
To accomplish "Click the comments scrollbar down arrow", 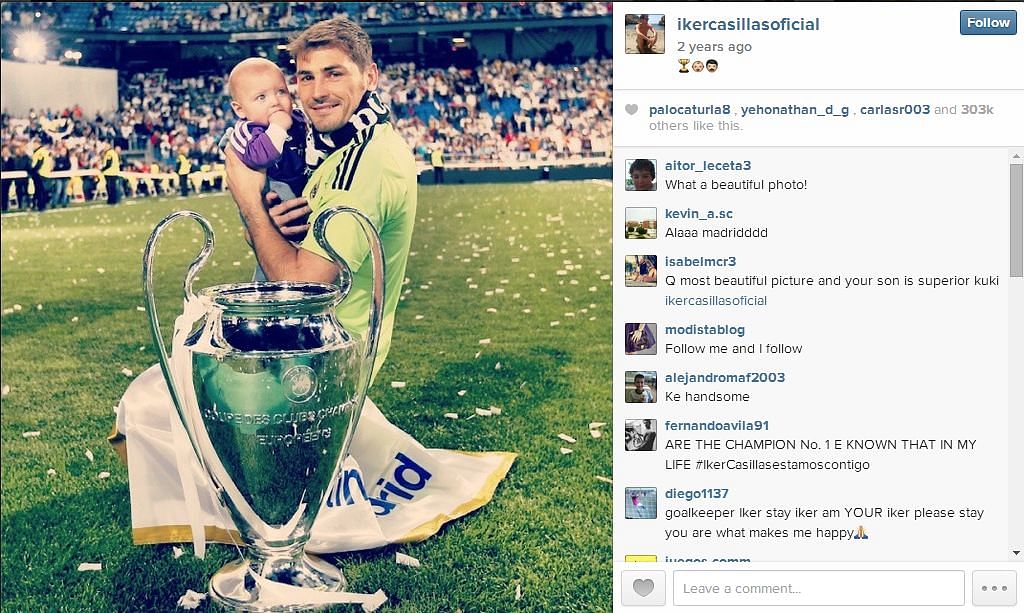I will coord(1016,553).
